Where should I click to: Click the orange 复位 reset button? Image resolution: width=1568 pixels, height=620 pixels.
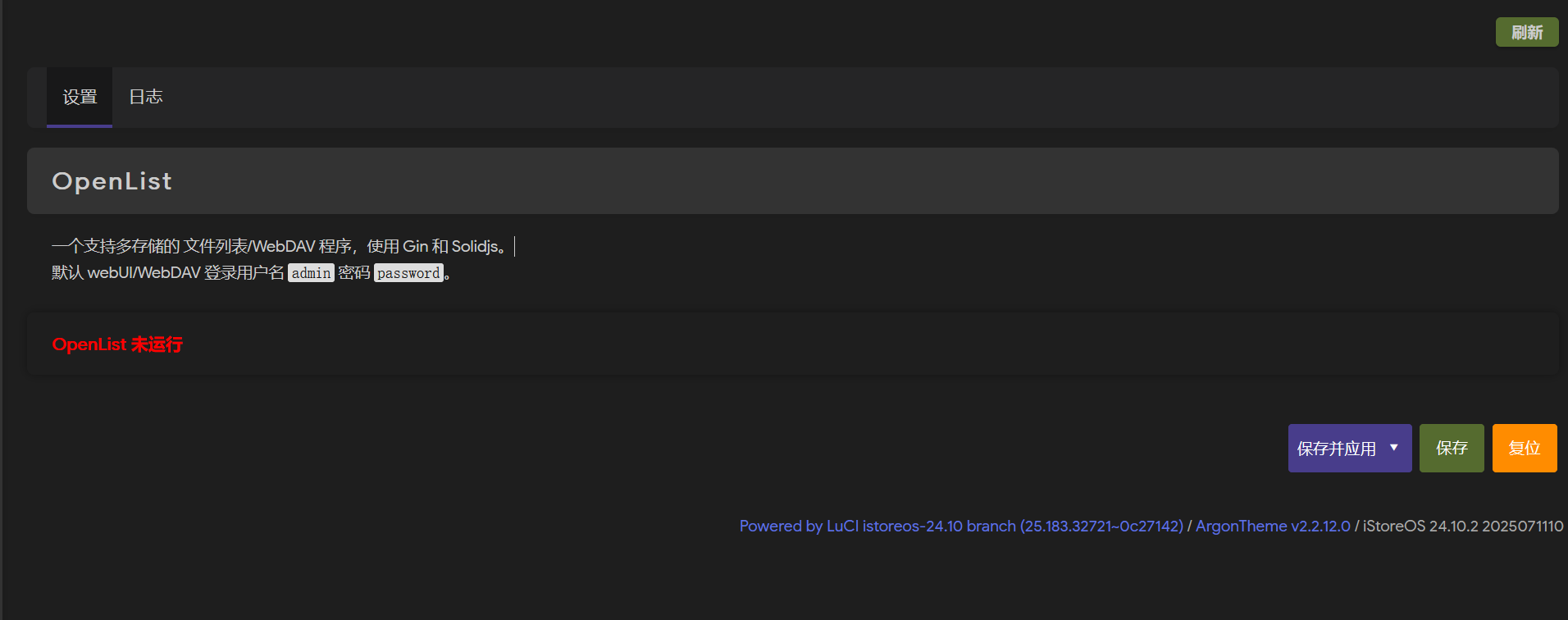point(1524,449)
